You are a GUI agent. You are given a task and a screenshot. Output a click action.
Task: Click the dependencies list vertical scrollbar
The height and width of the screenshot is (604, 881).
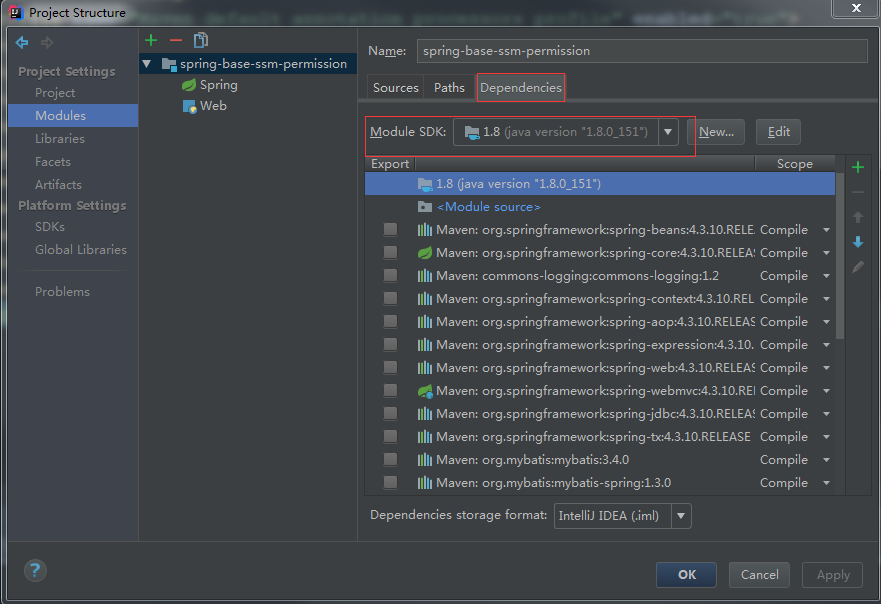click(840, 256)
